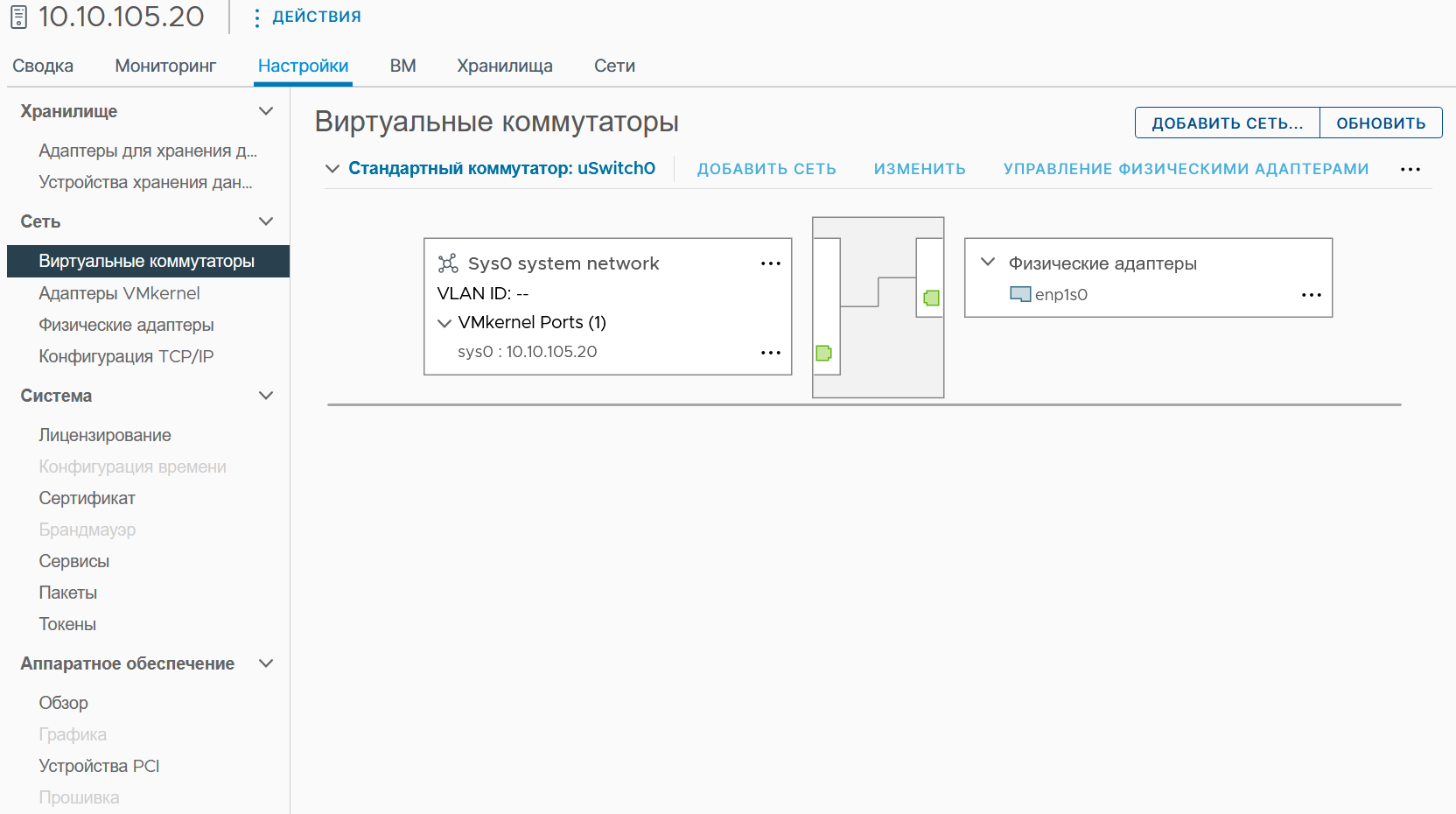
Task: Collapse the VMkernel Ports (1) list
Action: [444, 323]
